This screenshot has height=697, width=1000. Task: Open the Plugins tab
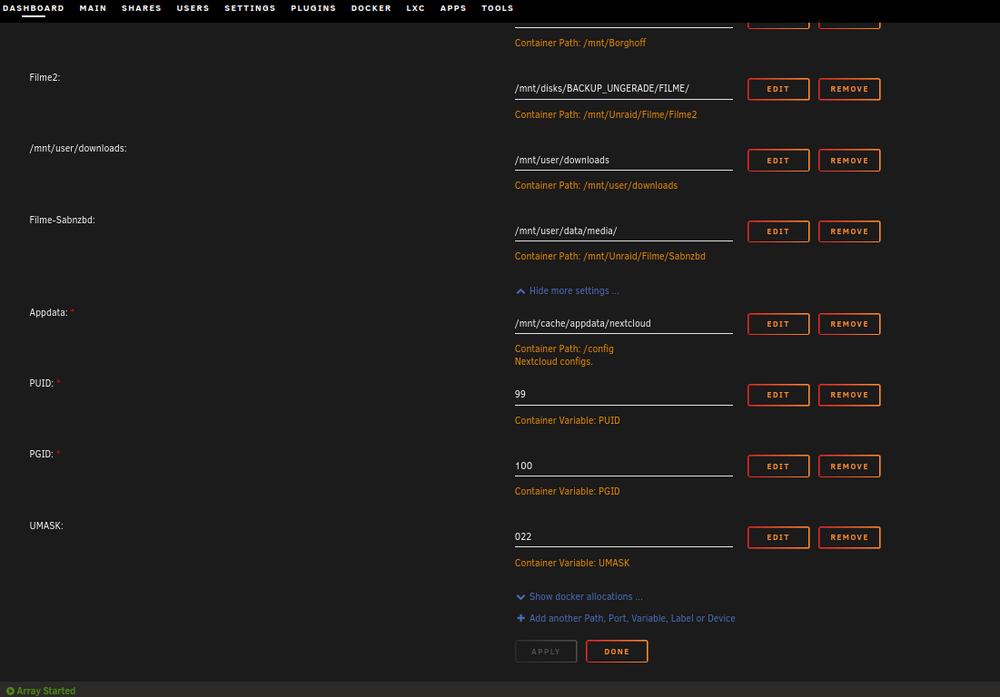pos(313,8)
